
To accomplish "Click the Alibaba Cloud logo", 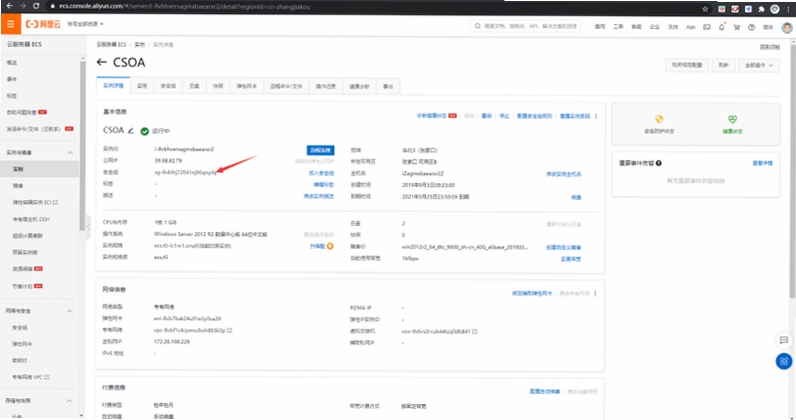I will click(x=43, y=24).
